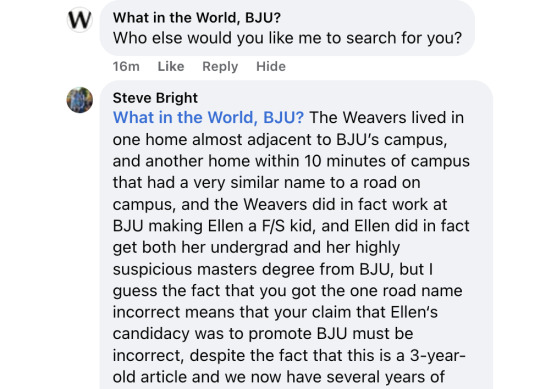Viewport: 540px width, 389px height.
Task: Open the Steve Bright author name
Action: click(155, 98)
